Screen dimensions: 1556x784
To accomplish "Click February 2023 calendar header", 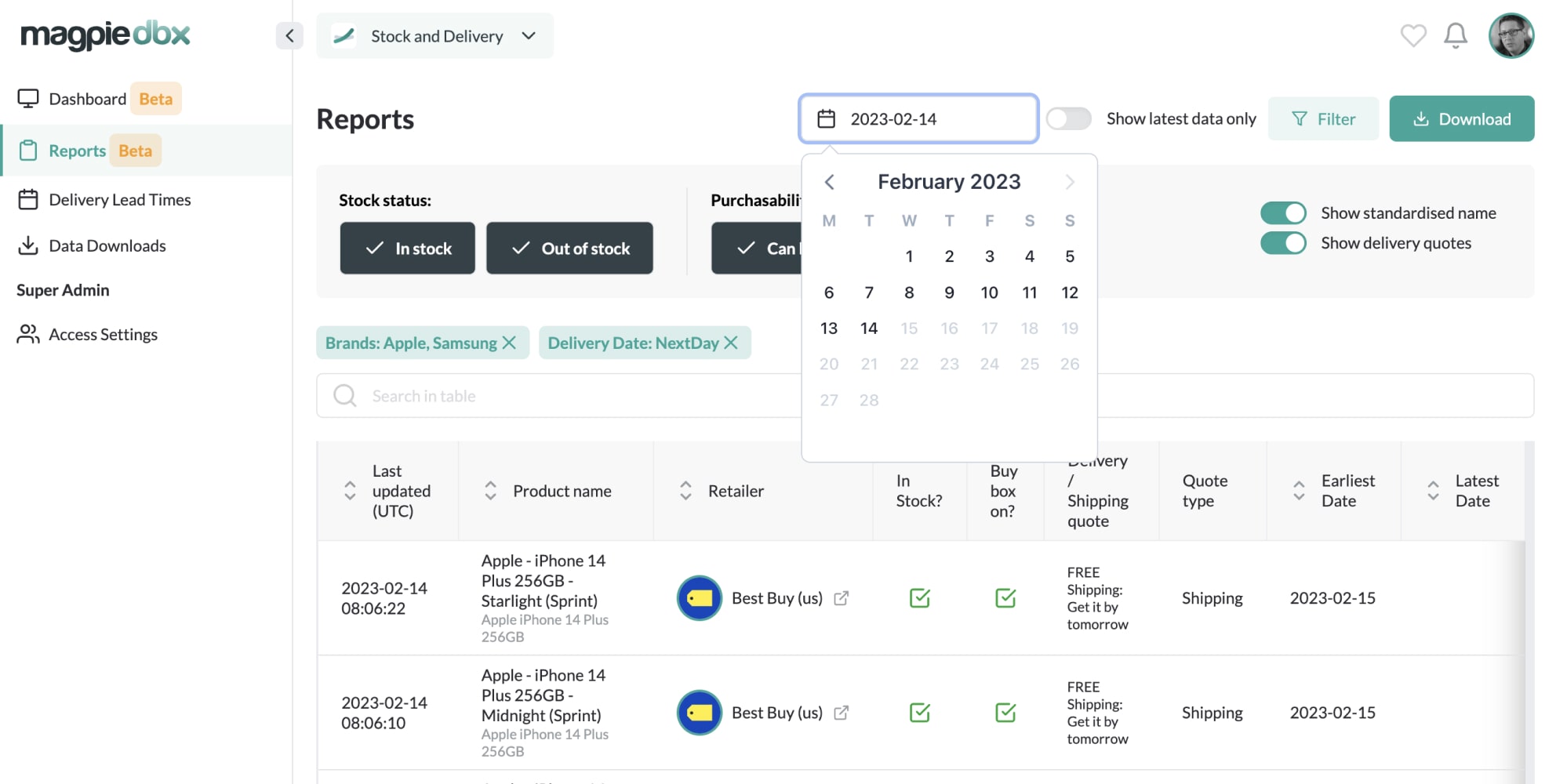I will [x=949, y=182].
